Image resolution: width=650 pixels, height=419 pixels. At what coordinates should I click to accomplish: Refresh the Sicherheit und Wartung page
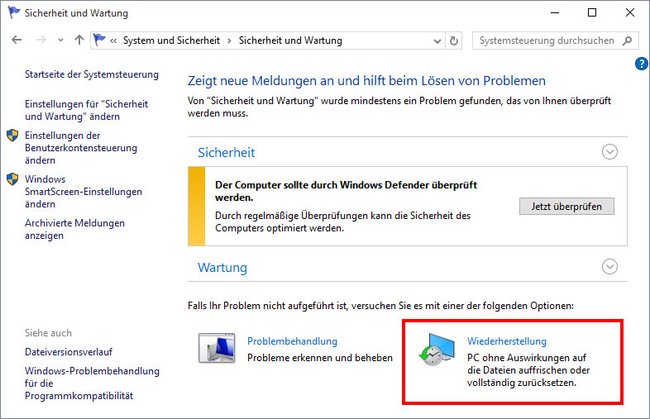pos(454,41)
